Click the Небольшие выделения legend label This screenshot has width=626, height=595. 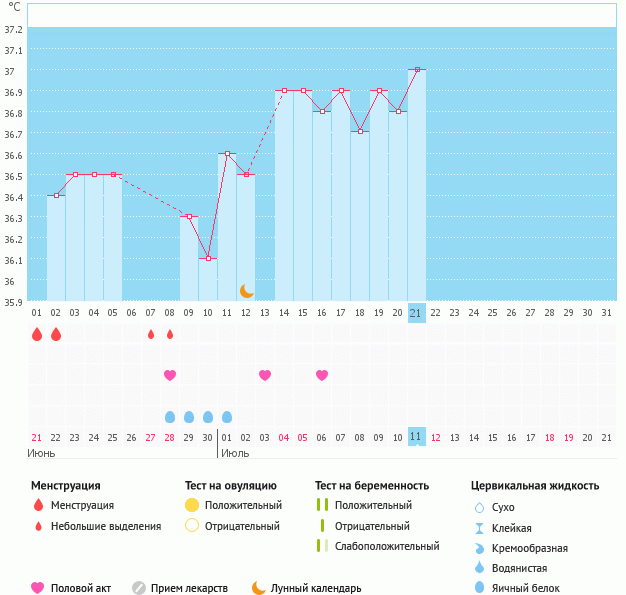tap(105, 526)
